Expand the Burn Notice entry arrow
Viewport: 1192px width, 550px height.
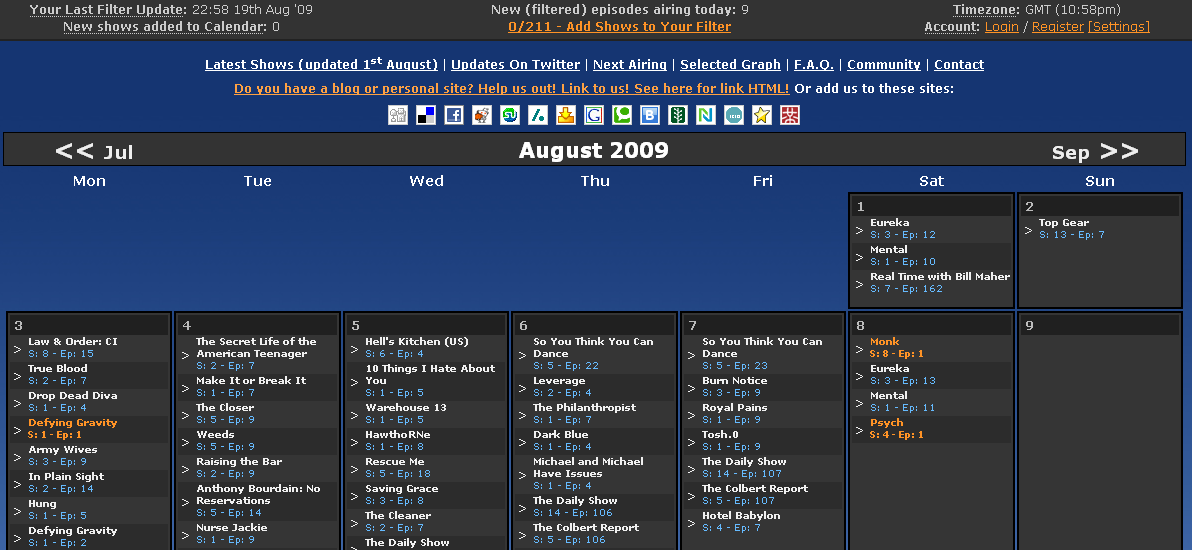(x=691, y=388)
